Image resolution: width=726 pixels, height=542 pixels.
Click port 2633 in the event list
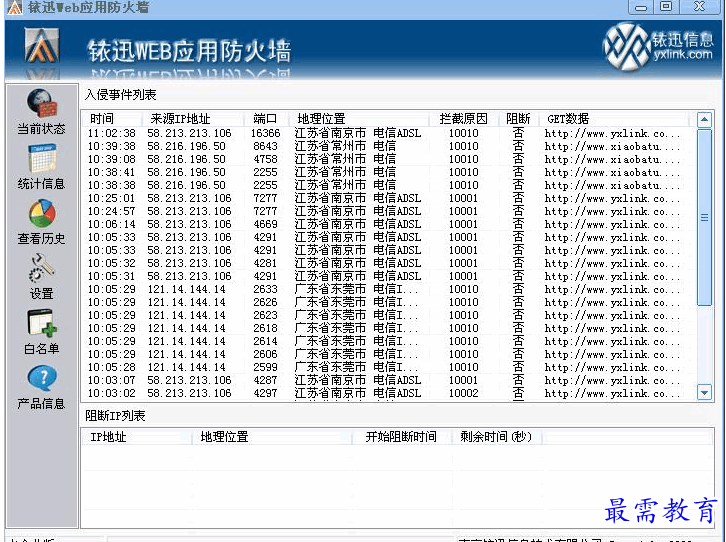[265, 289]
